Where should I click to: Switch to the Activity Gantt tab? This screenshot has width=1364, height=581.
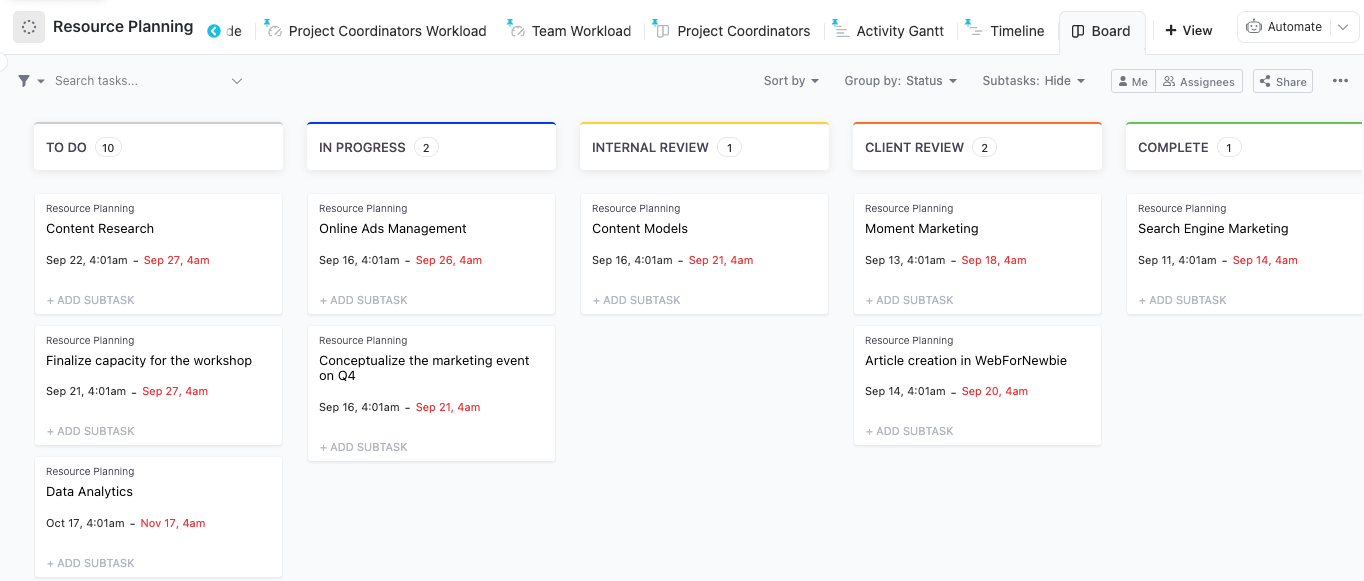pyautogui.click(x=899, y=31)
